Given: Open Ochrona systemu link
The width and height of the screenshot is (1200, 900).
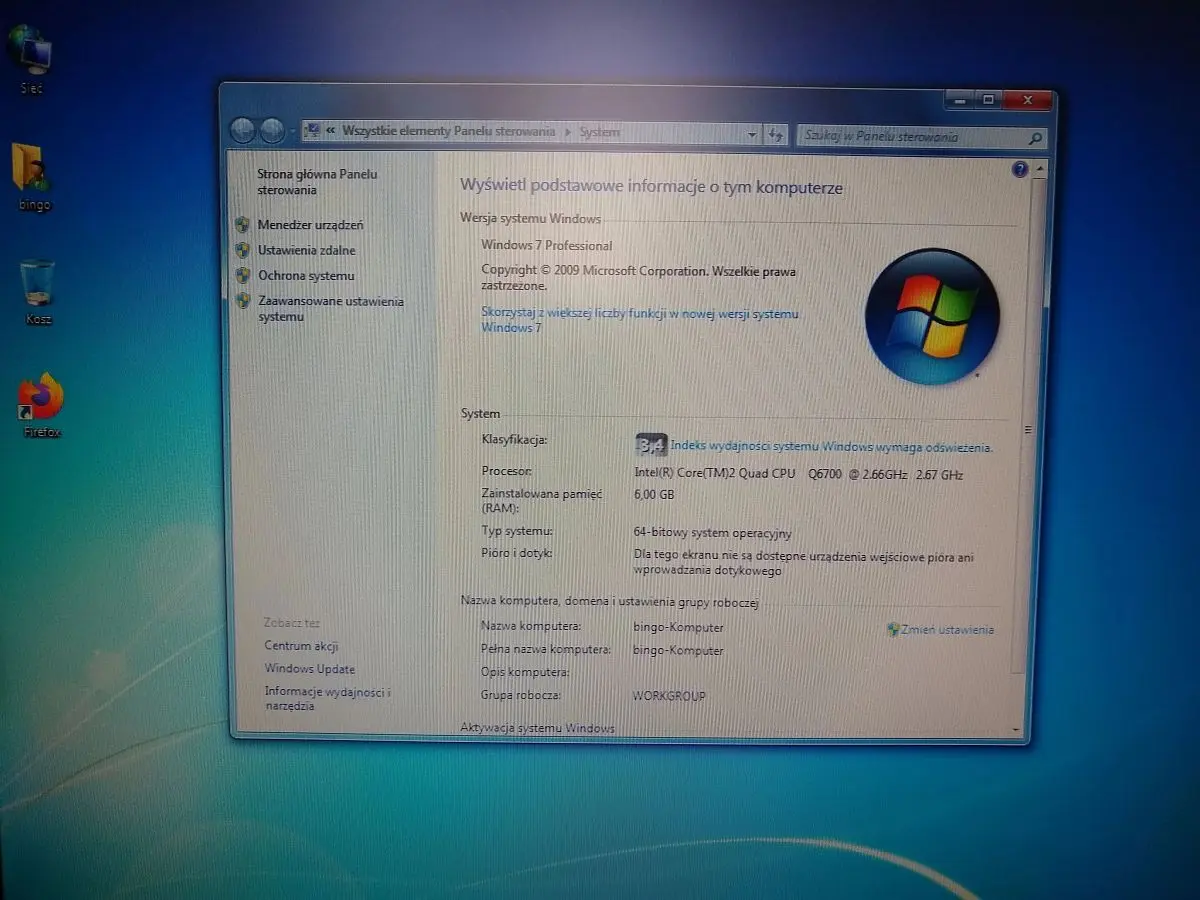Looking at the screenshot, I should (x=306, y=275).
